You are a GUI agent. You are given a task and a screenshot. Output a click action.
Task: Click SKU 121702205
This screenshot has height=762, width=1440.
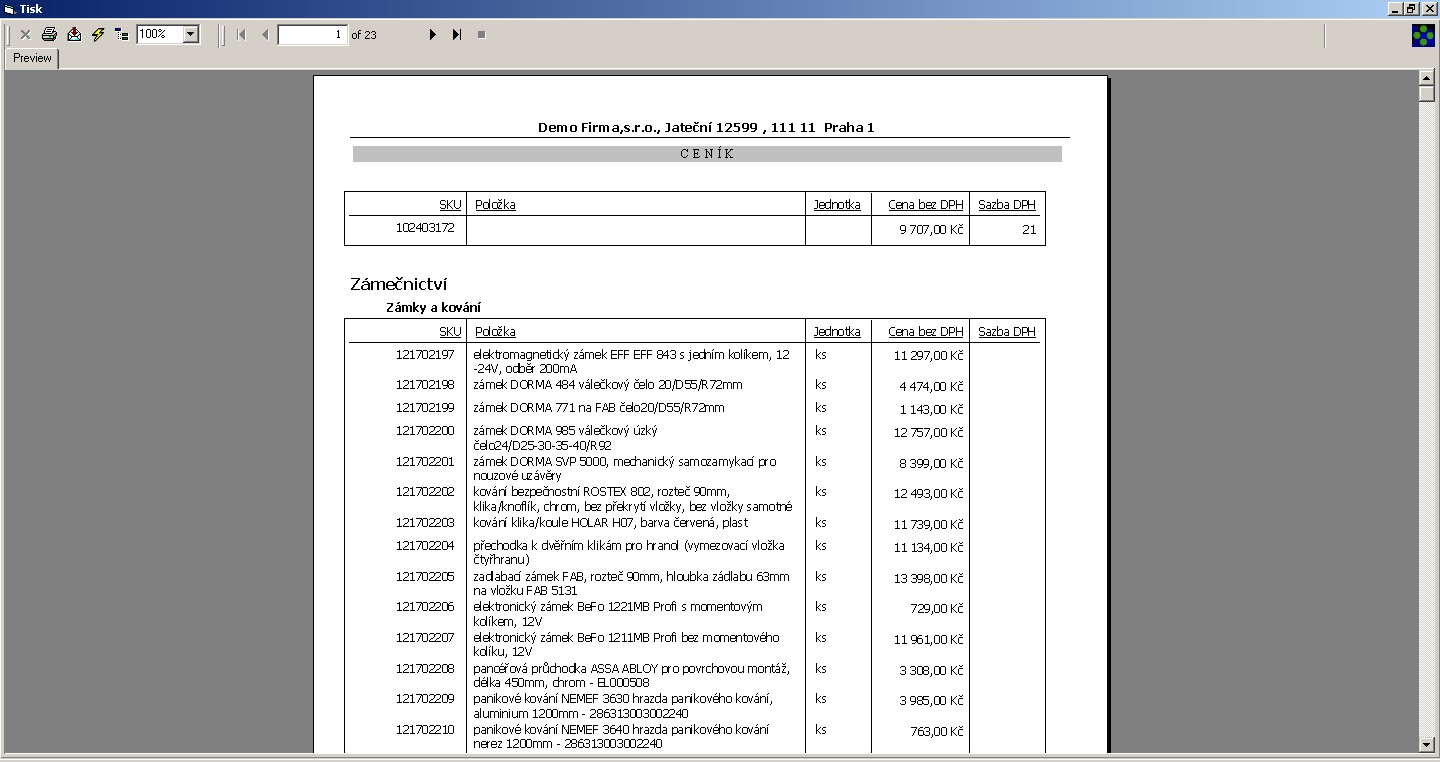[425, 576]
